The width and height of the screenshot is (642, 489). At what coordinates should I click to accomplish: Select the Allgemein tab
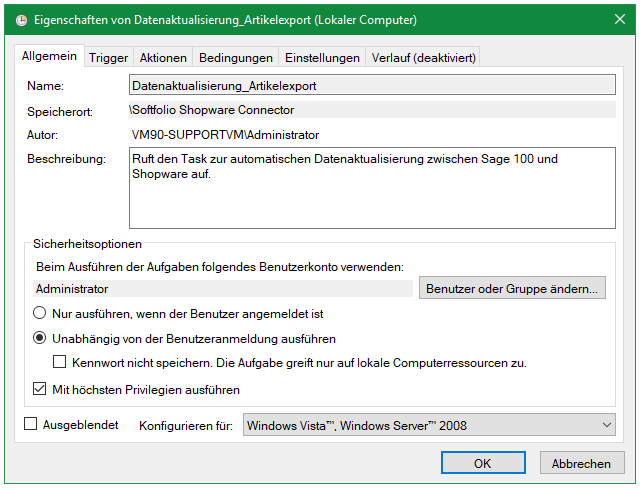(x=50, y=57)
